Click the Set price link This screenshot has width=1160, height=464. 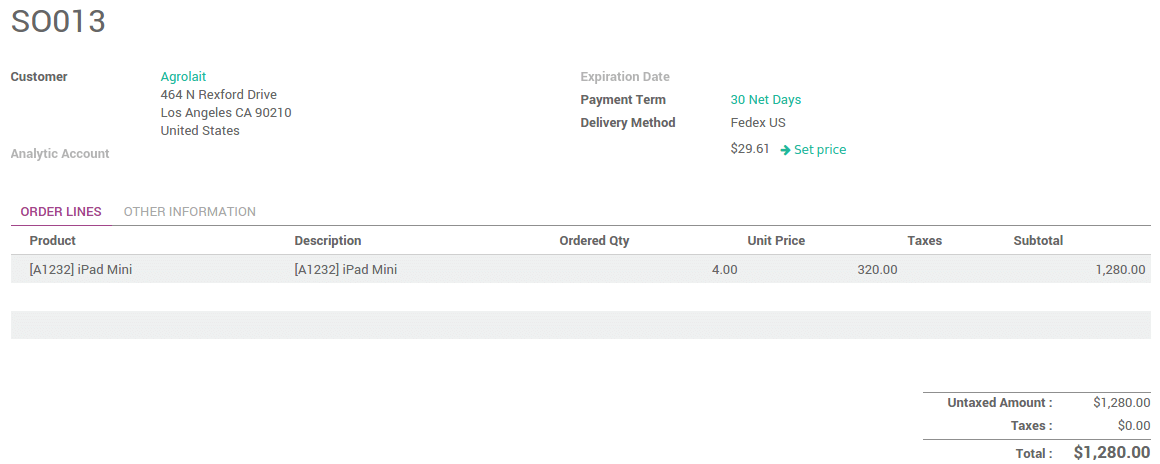click(x=819, y=150)
